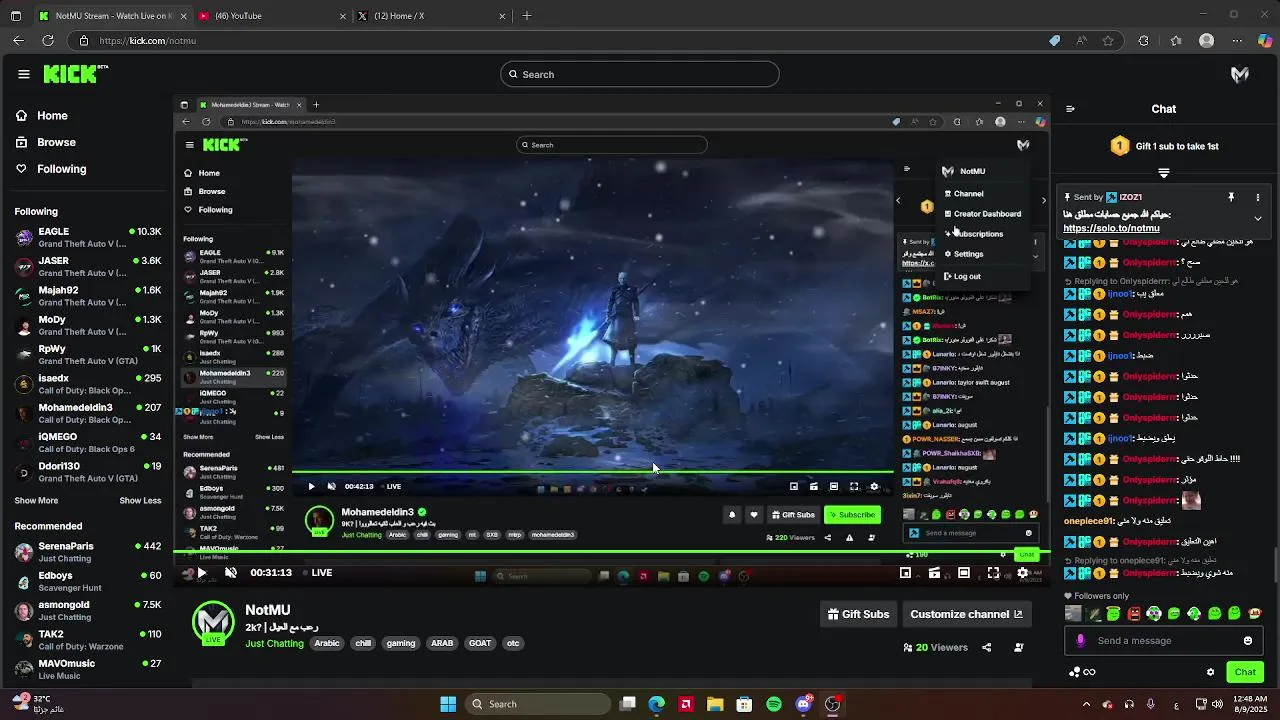This screenshot has height=720, width=1280.
Task: Open chat settings gear icon
Action: click(x=1210, y=672)
